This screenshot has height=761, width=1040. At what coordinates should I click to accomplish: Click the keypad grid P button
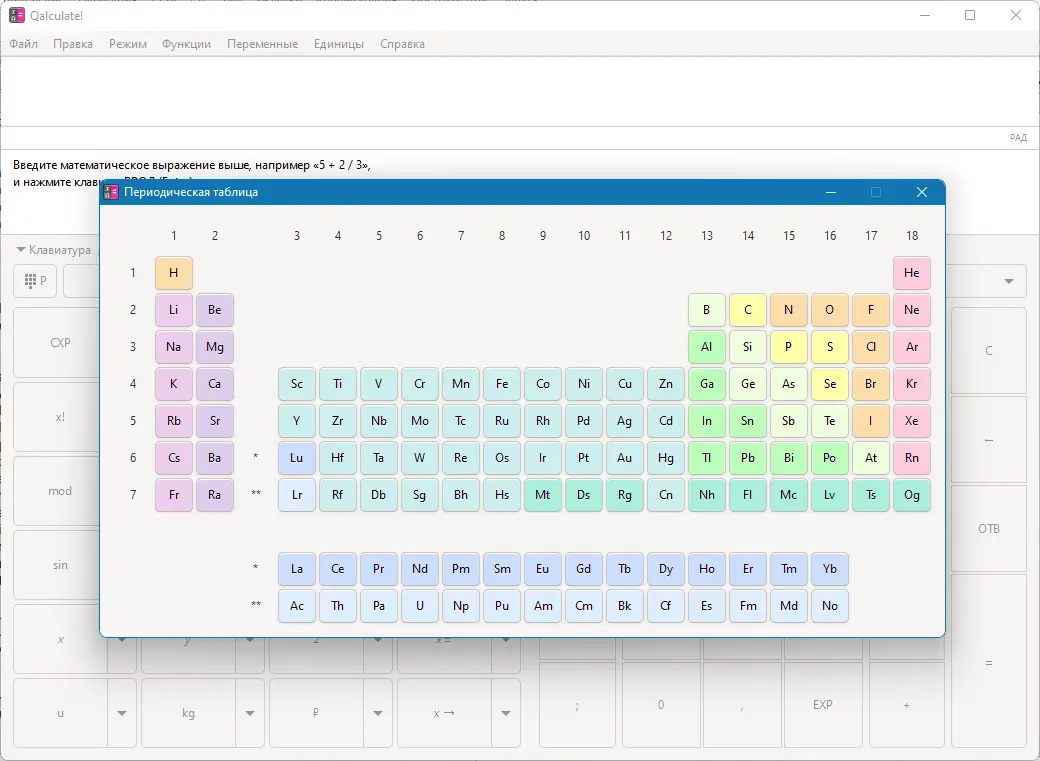[x=35, y=281]
